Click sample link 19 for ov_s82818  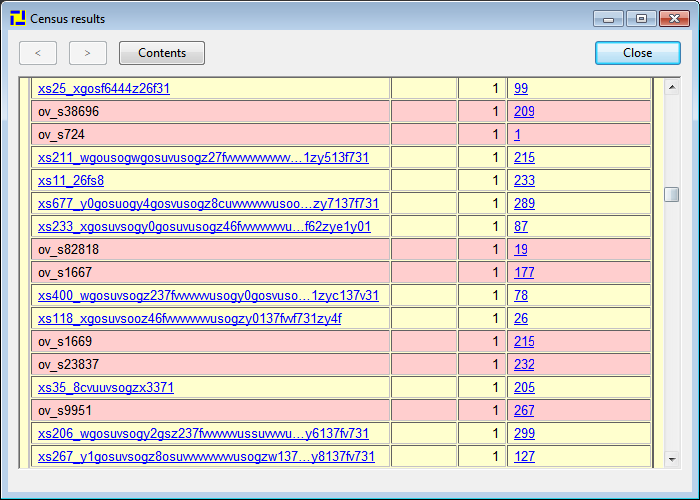coord(521,250)
